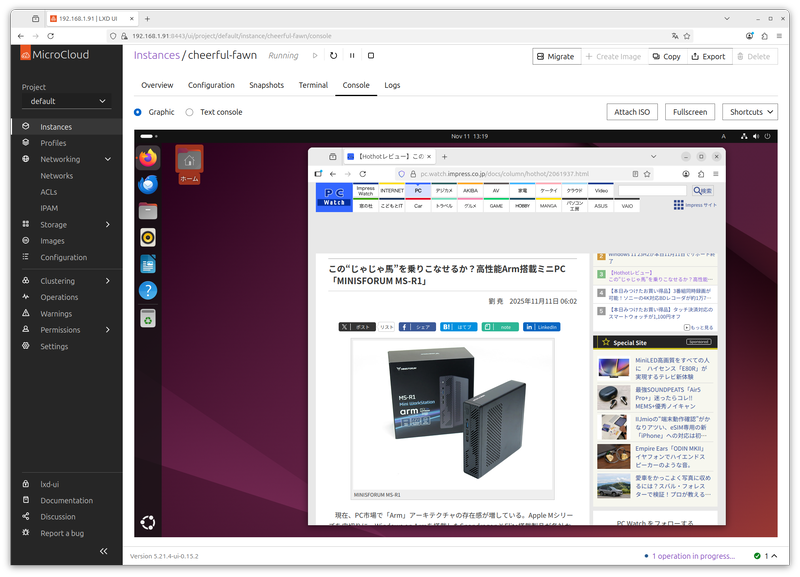The width and height of the screenshot is (800, 577).
Task: Open the Firefox hamburger menu
Action: [x=714, y=173]
